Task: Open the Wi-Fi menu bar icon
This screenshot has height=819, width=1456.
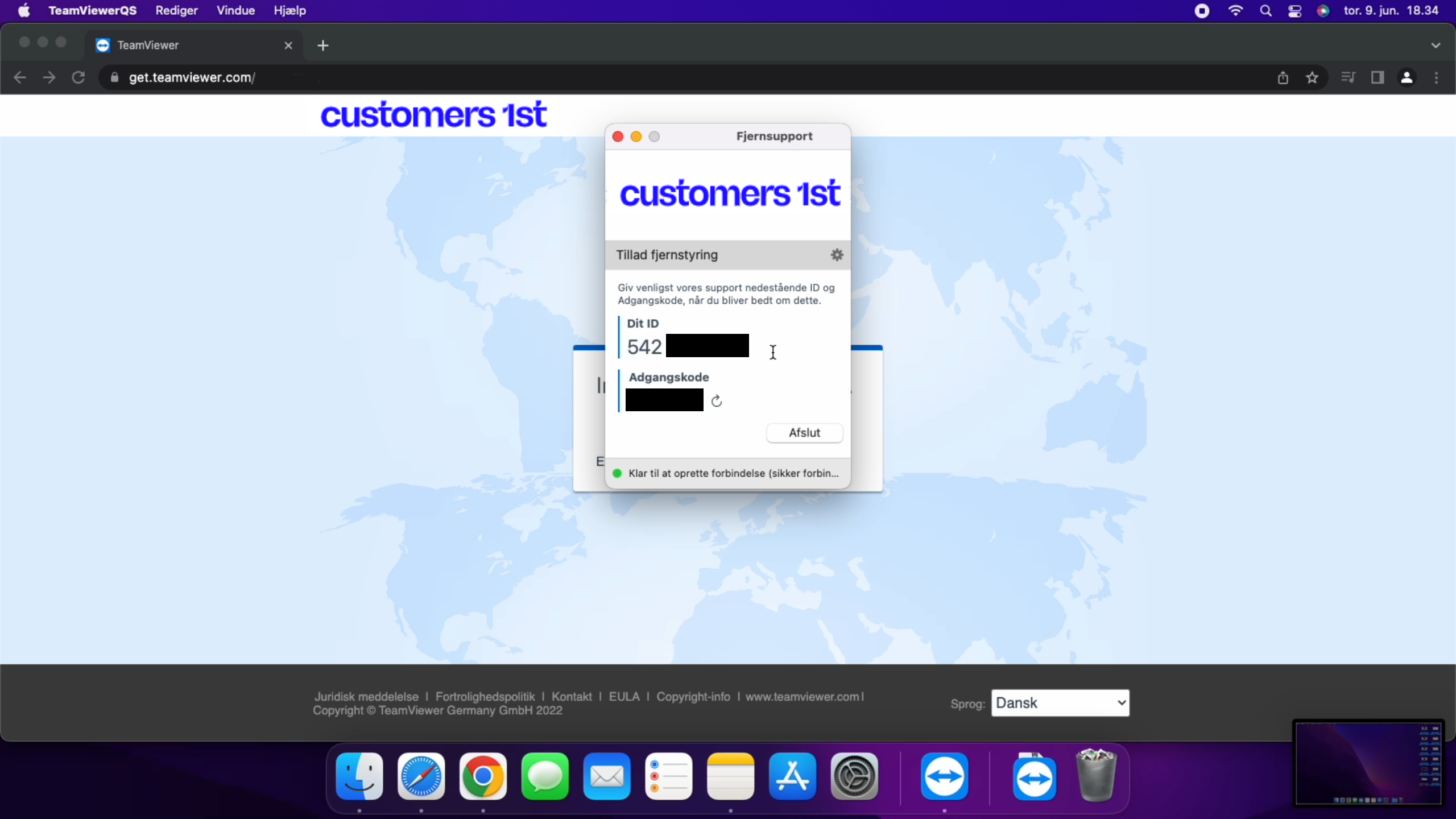Action: [x=1235, y=11]
